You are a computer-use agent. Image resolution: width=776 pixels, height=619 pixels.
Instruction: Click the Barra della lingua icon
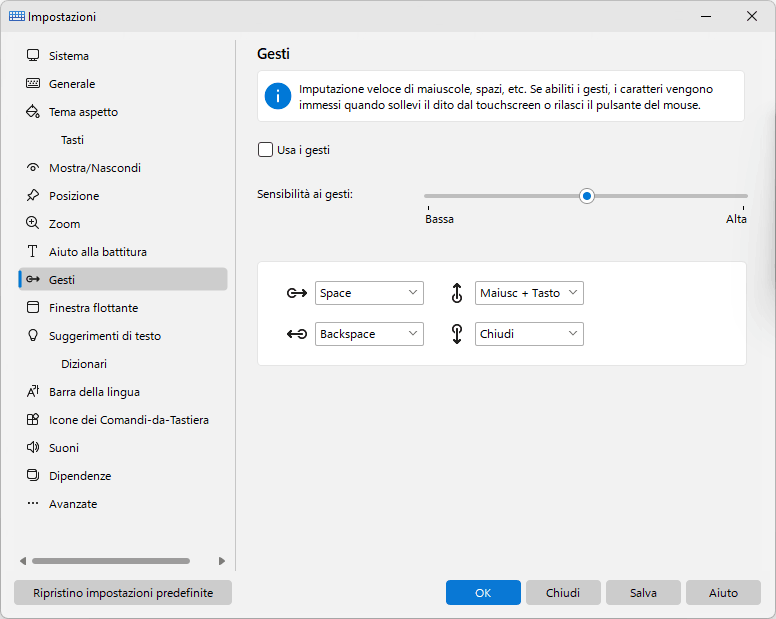pyautogui.click(x=33, y=391)
